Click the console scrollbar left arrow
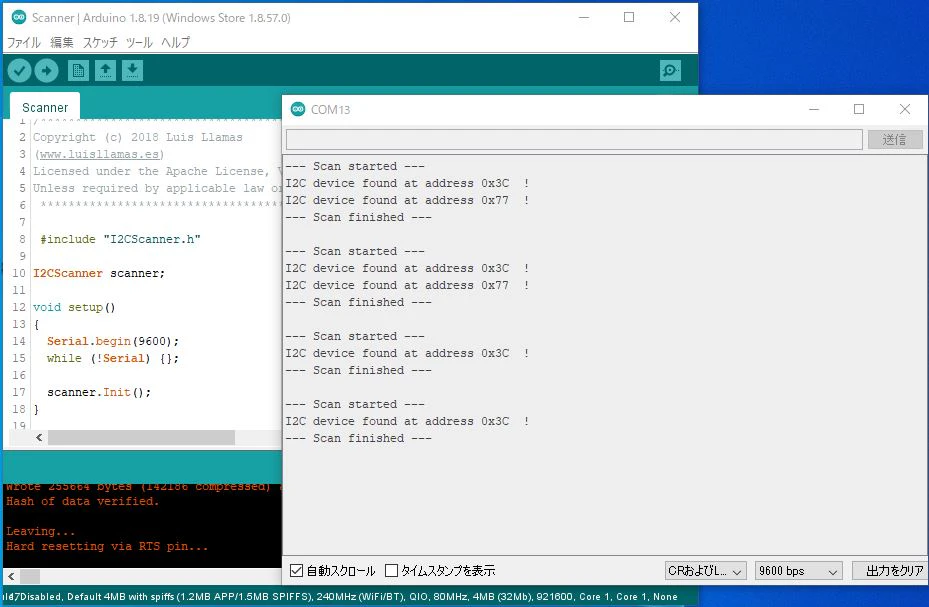The height and width of the screenshot is (607, 929). coord(11,576)
